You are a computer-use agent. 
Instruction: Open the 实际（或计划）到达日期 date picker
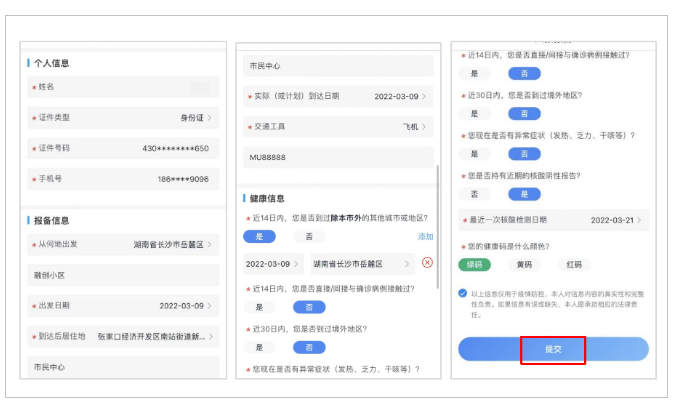(337, 97)
